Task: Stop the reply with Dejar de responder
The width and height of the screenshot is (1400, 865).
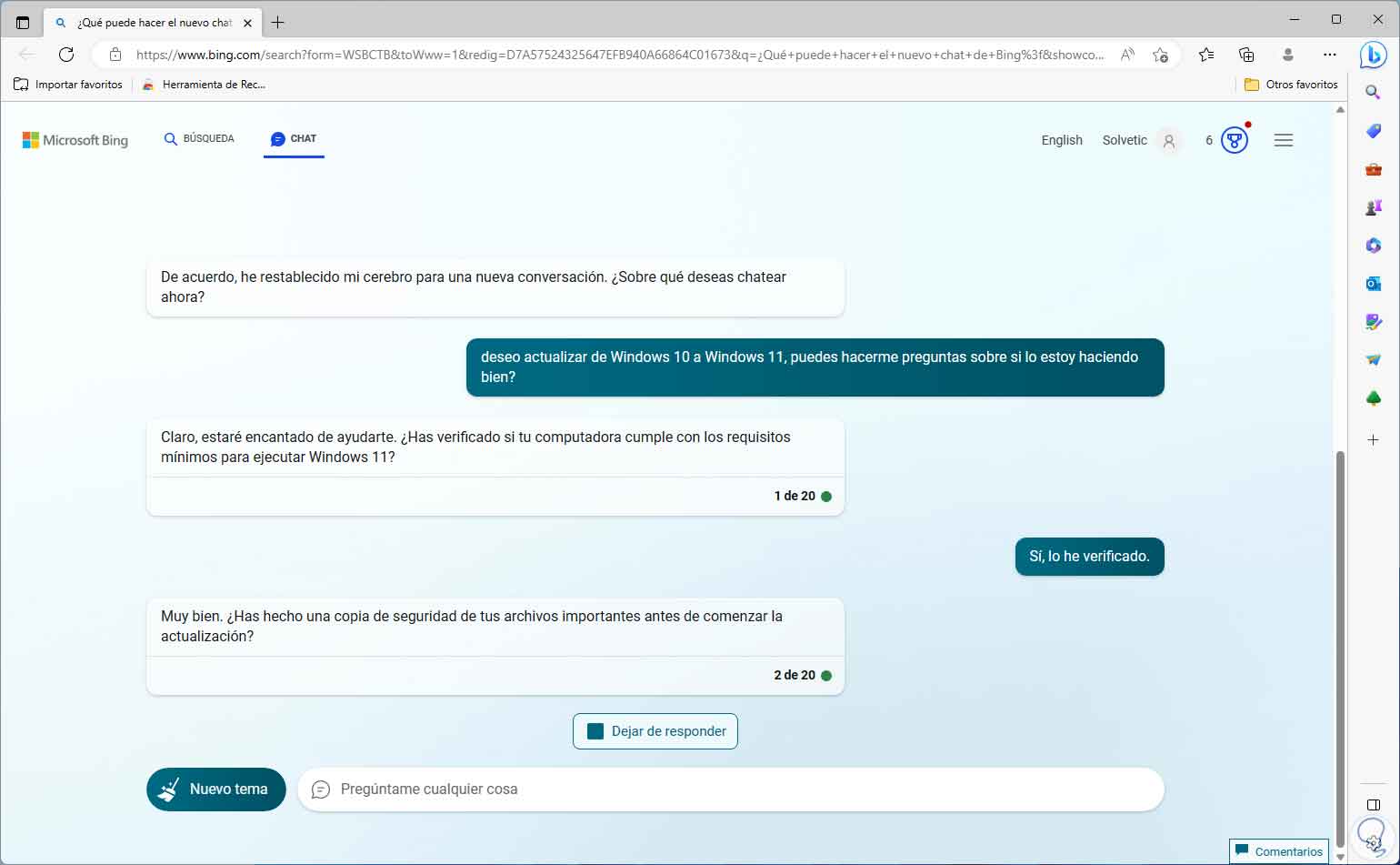Action: (655, 731)
